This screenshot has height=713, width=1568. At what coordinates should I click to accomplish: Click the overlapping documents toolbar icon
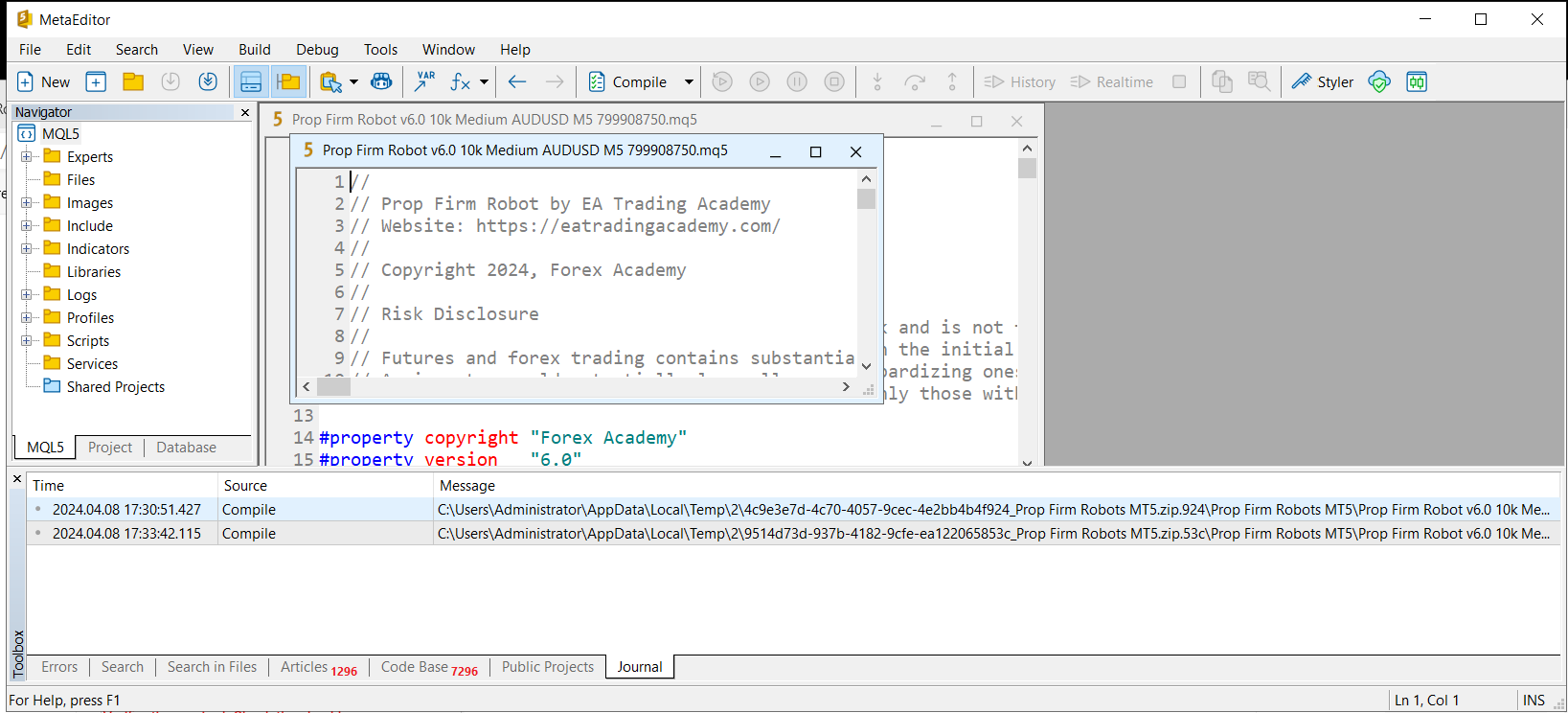coord(1222,82)
